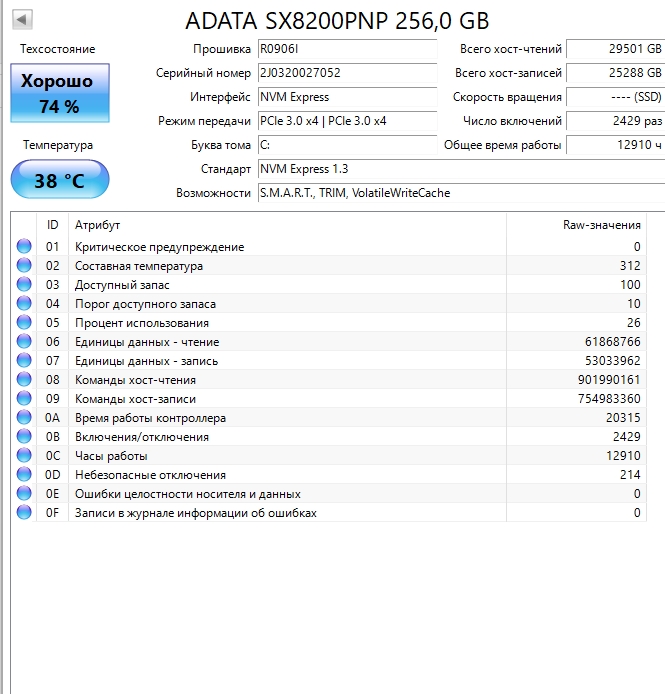Click the raw value 754983360
The height and width of the screenshot is (694, 665).
pos(609,399)
